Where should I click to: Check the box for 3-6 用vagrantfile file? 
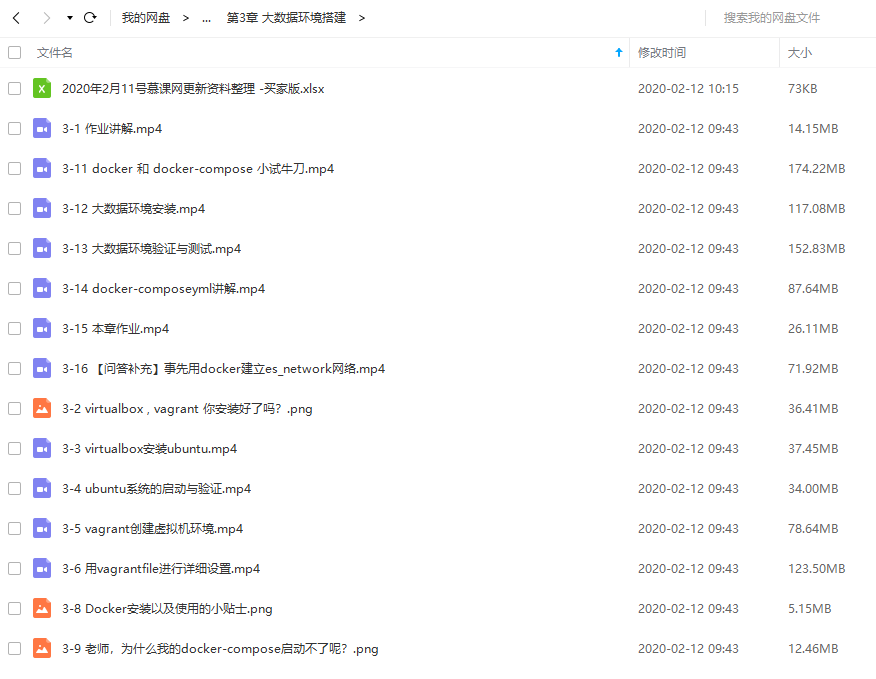[15, 568]
